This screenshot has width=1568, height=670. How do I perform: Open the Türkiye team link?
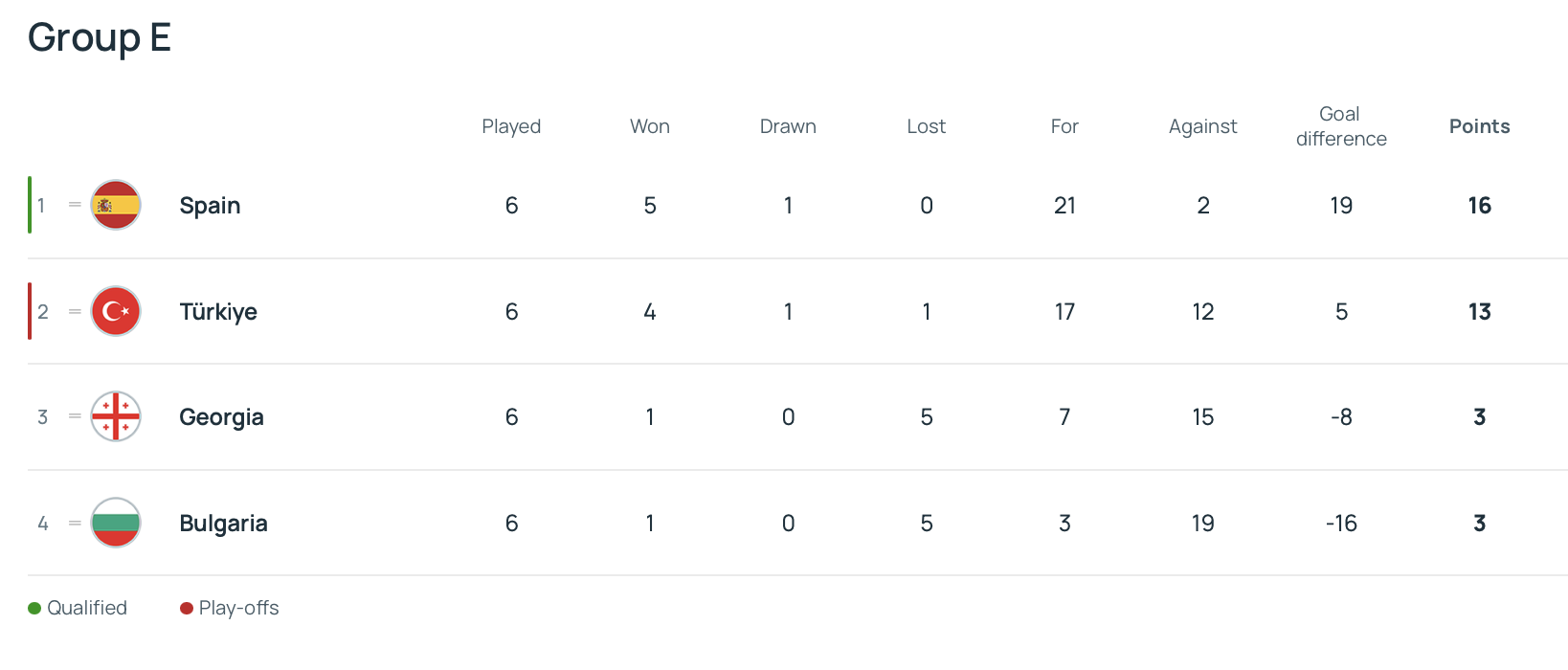pos(218,312)
